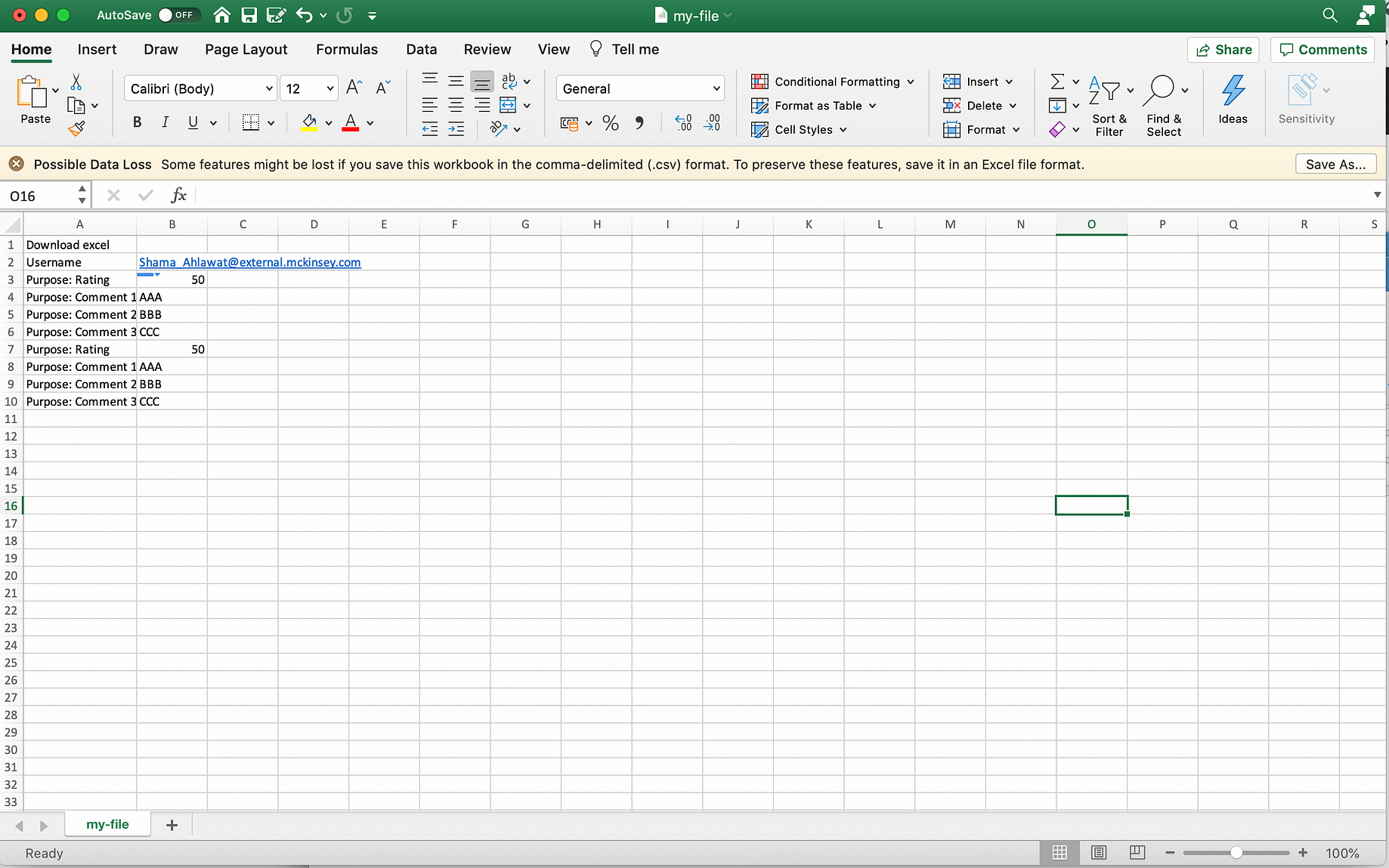The height and width of the screenshot is (868, 1389).
Task: Click the Insert Function fx icon
Action: coord(178,196)
